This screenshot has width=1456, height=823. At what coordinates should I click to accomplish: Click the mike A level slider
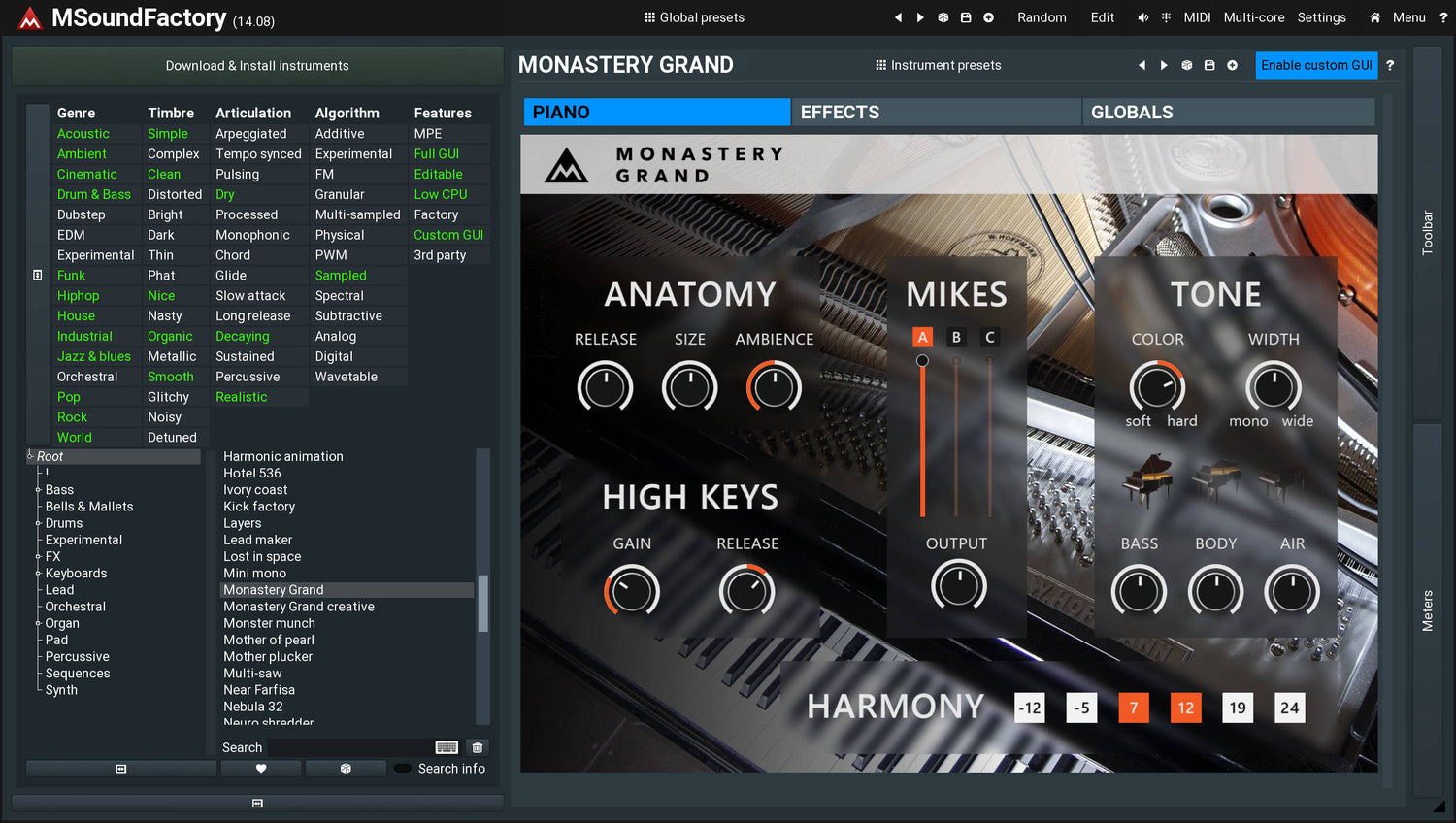click(x=922, y=437)
